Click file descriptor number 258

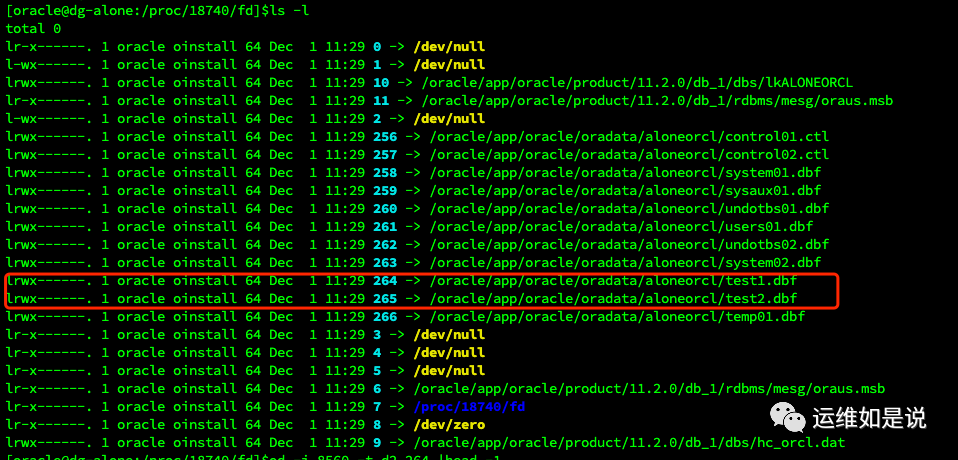(x=385, y=173)
